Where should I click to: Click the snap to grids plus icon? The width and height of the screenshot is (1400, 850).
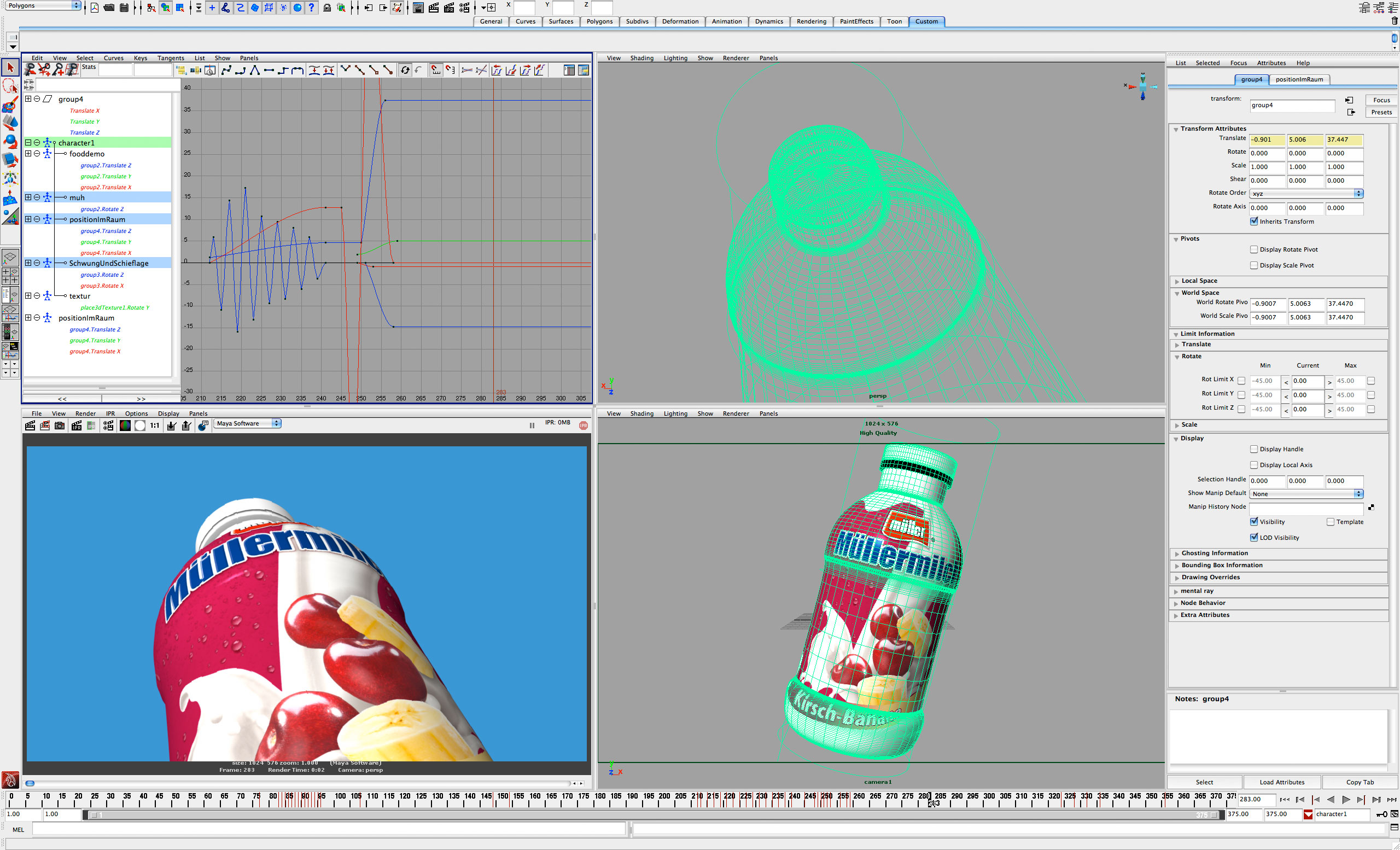coord(211,8)
